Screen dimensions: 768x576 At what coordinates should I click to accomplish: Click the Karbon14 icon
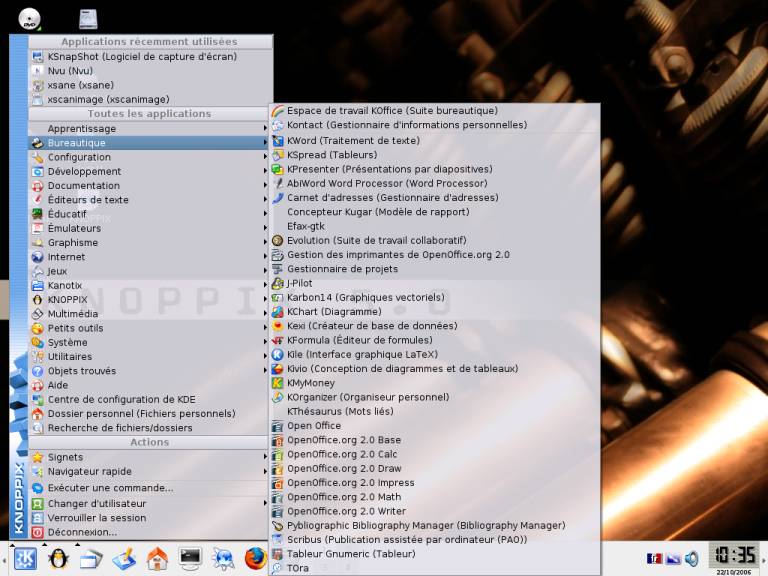click(x=278, y=297)
